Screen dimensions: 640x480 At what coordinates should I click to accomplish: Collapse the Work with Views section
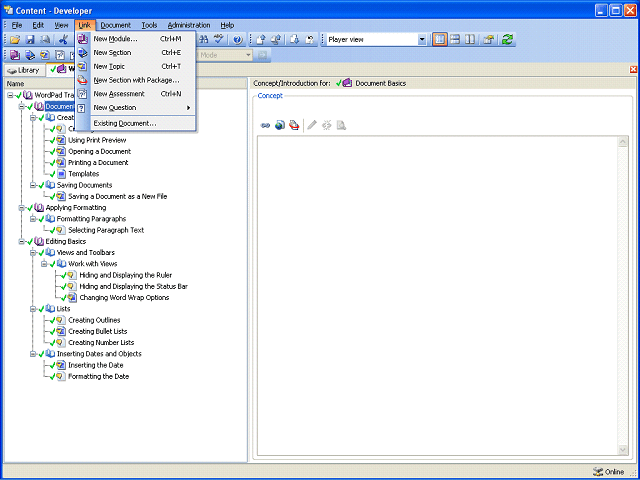(x=44, y=264)
